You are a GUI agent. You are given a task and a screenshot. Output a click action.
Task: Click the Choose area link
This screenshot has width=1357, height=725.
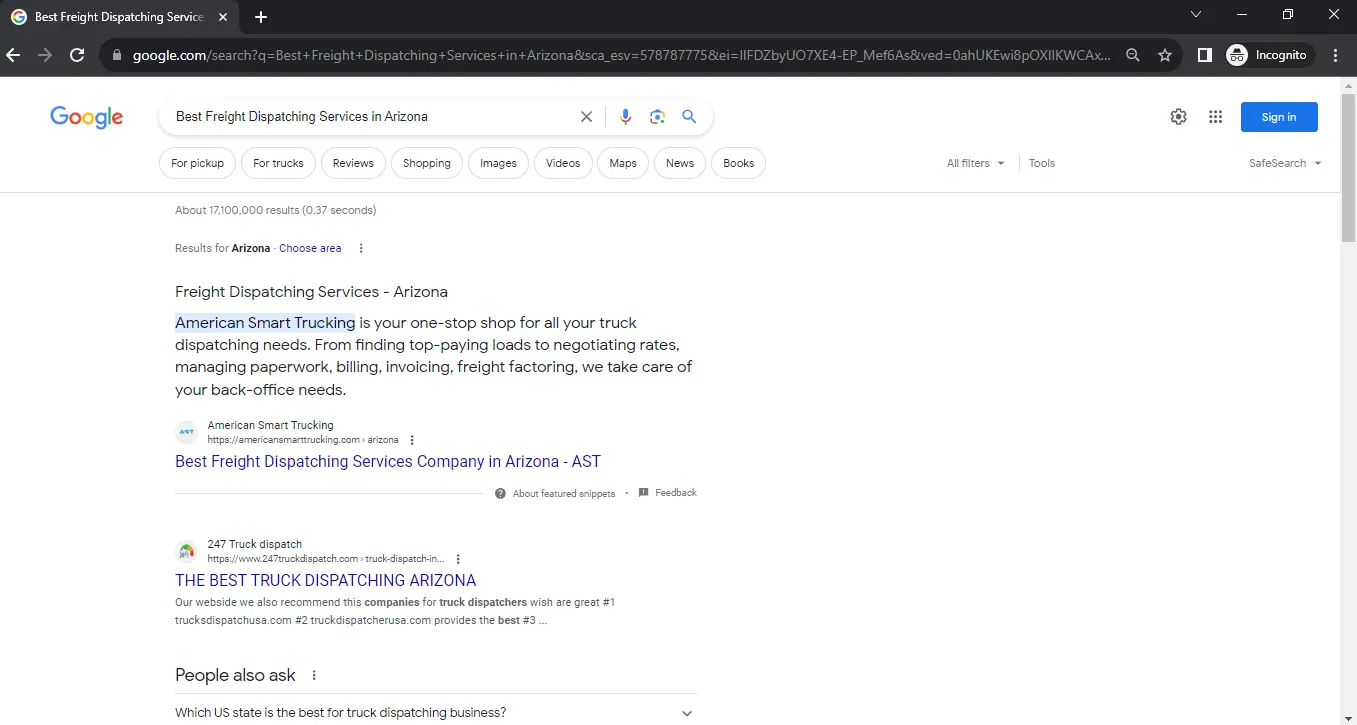coord(310,248)
